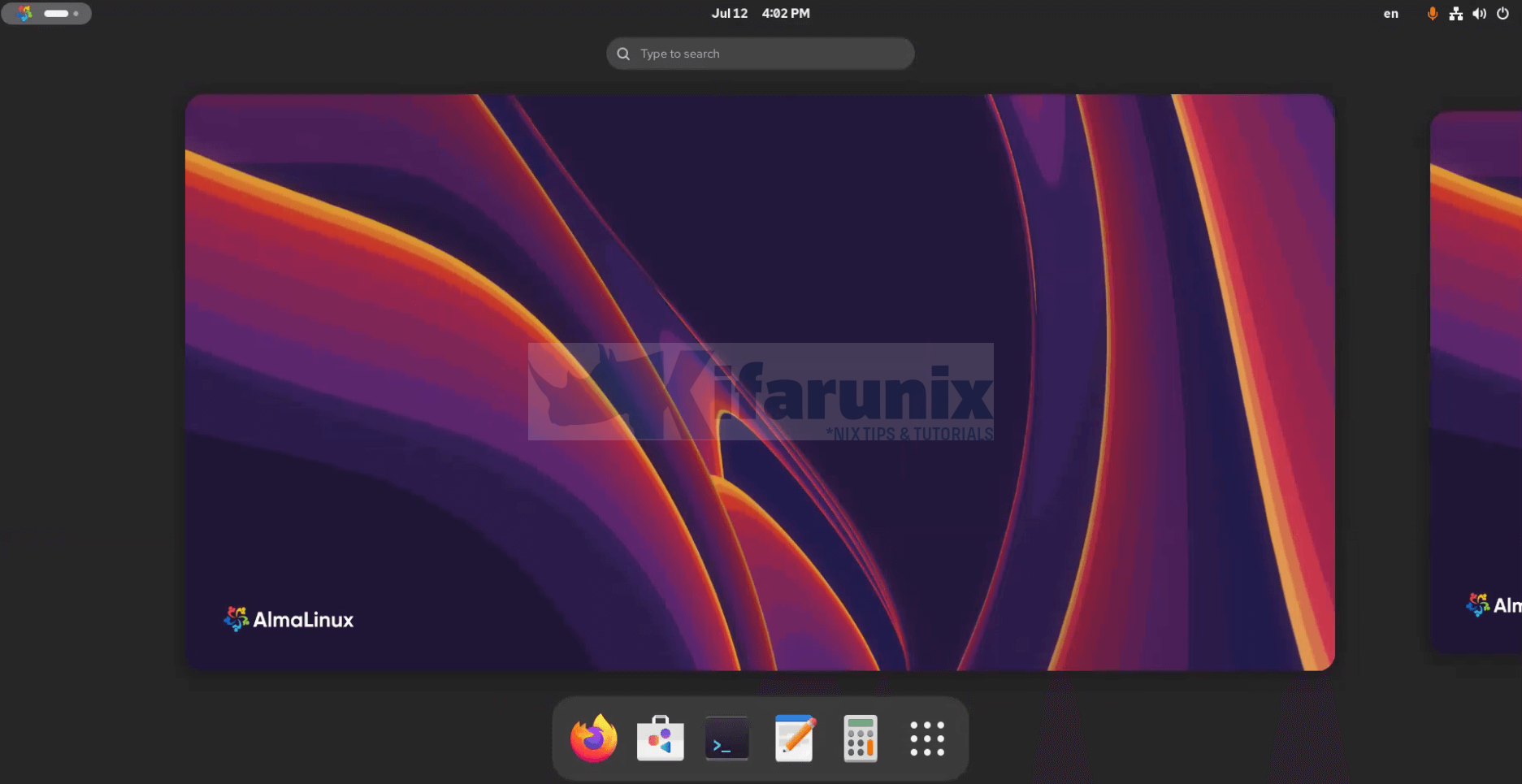Click the AlmaLinux logo in the top-left corner
Viewport: 1522px width, 784px height.
pos(24,14)
